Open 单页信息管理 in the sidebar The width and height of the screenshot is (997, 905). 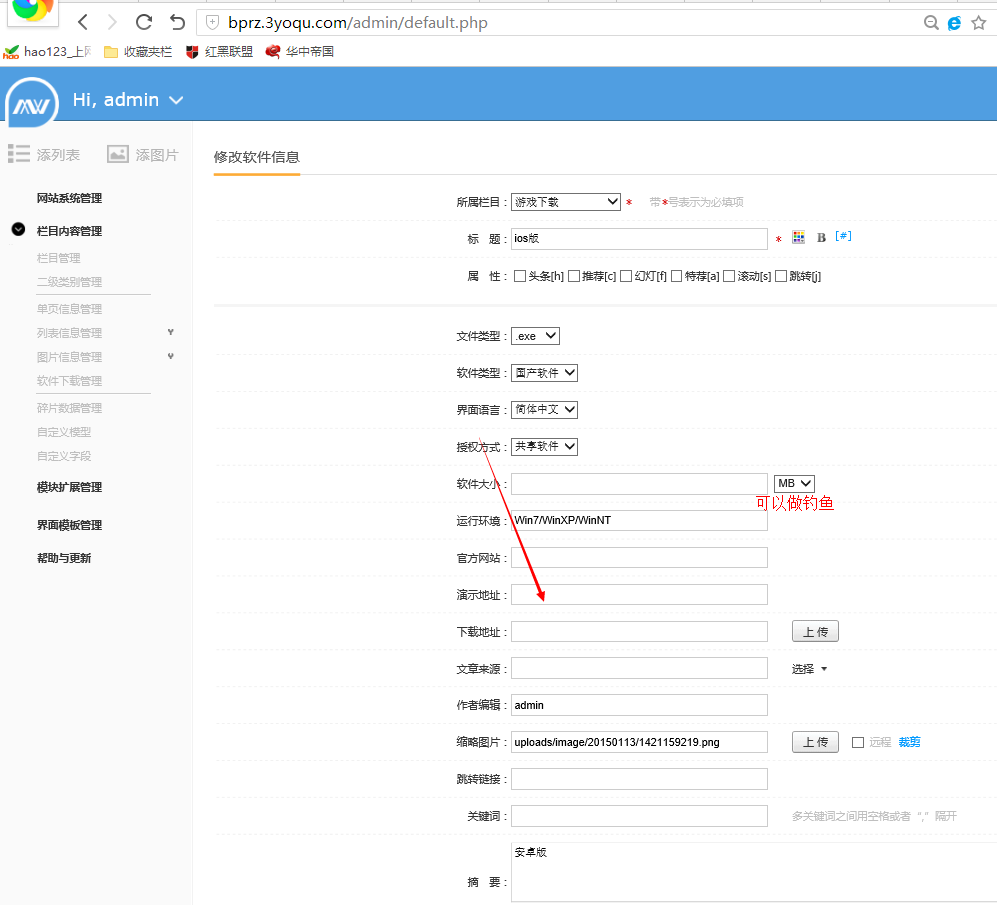click(x=69, y=308)
